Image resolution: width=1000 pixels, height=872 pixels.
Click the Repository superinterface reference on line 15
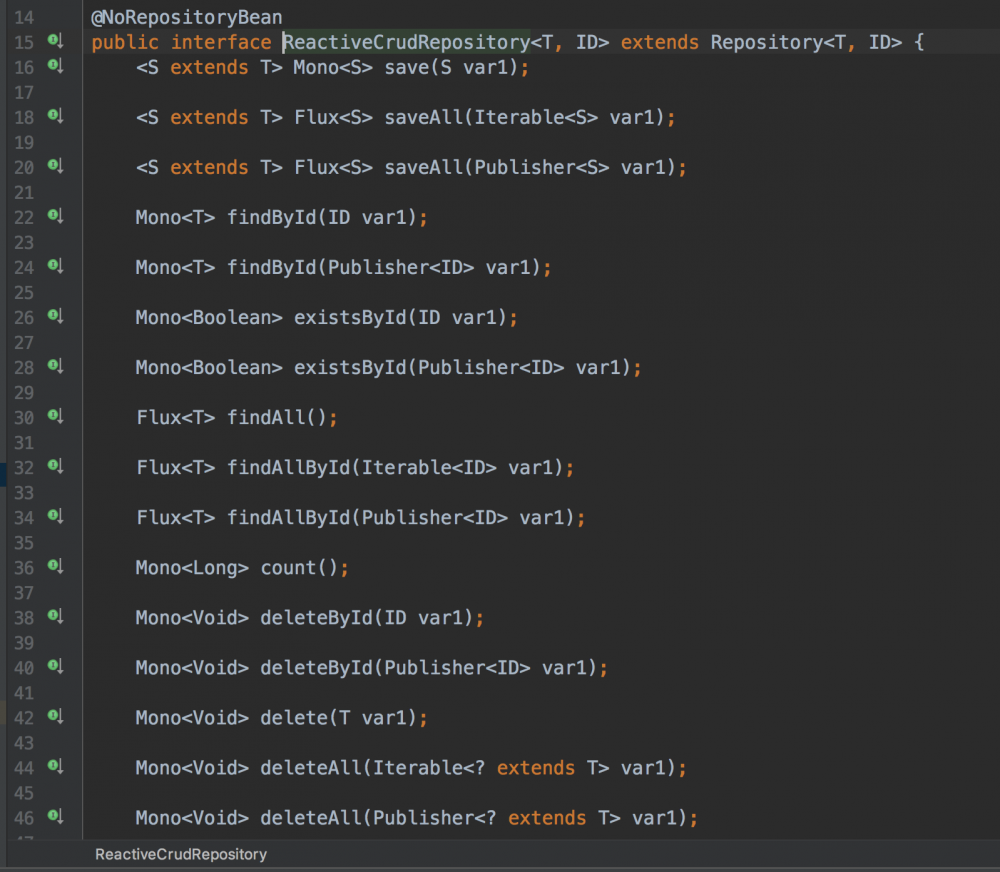tap(764, 42)
